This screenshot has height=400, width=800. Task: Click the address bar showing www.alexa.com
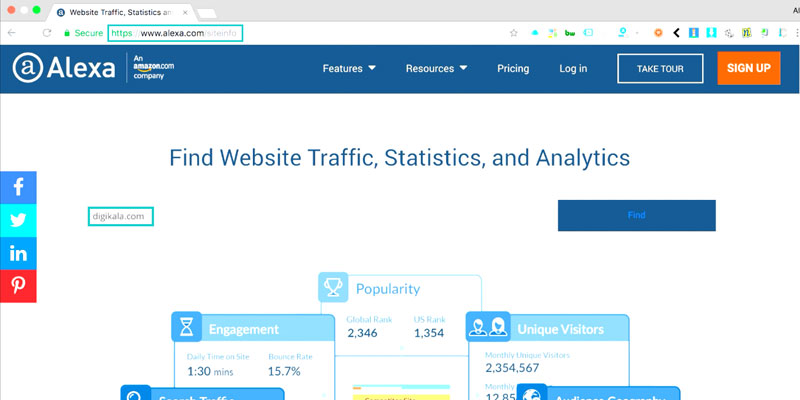click(175, 33)
